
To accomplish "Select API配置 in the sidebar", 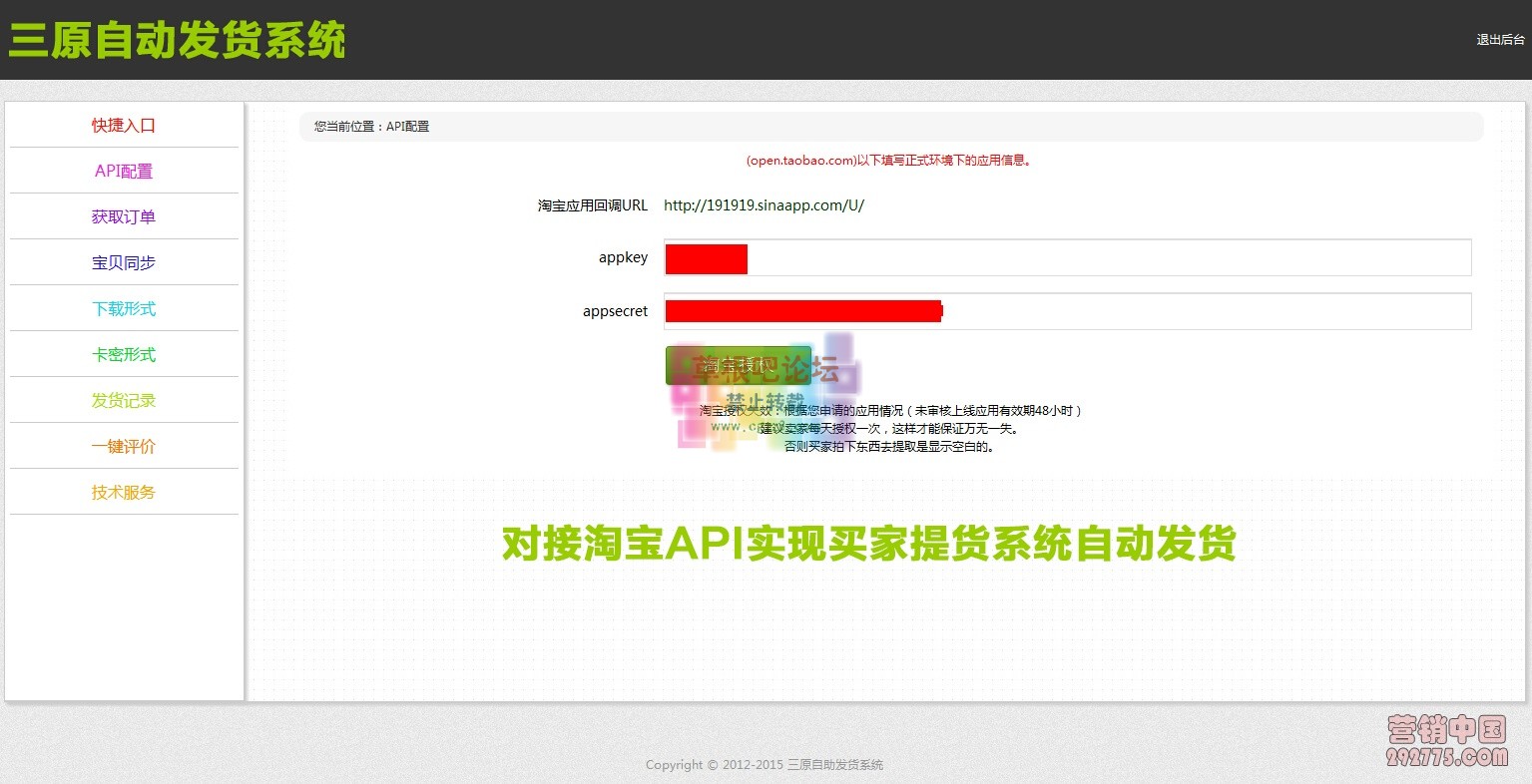I will 123,171.
